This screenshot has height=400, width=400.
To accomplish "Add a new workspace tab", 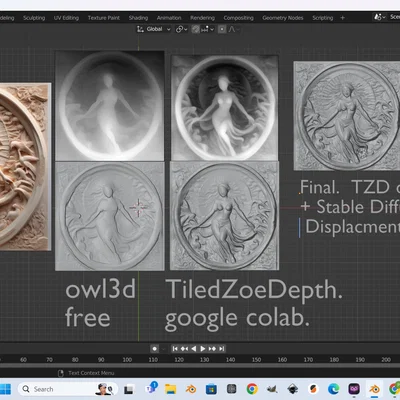I will point(342,18).
